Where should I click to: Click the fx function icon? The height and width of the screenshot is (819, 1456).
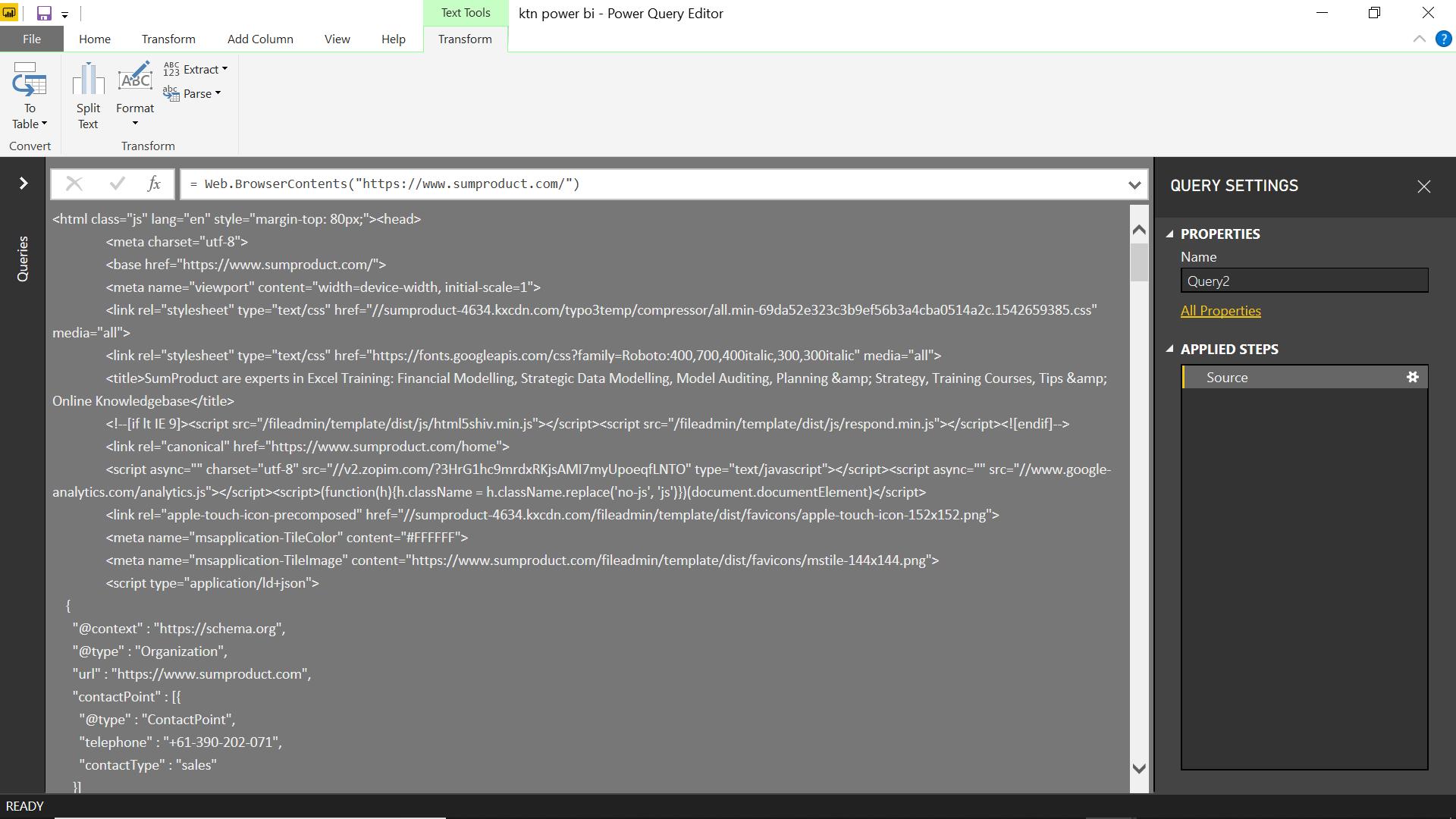point(154,184)
